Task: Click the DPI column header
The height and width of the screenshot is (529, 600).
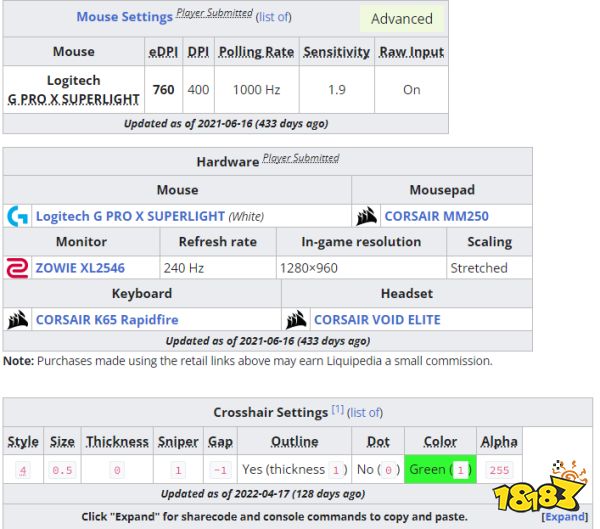Action: coord(198,52)
